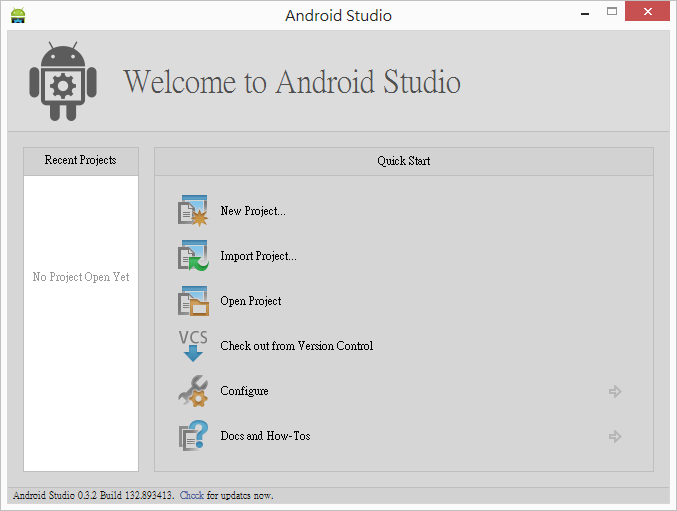Click the VCS checkout arrow icon
Screen dimensions: 677x511
(192, 346)
